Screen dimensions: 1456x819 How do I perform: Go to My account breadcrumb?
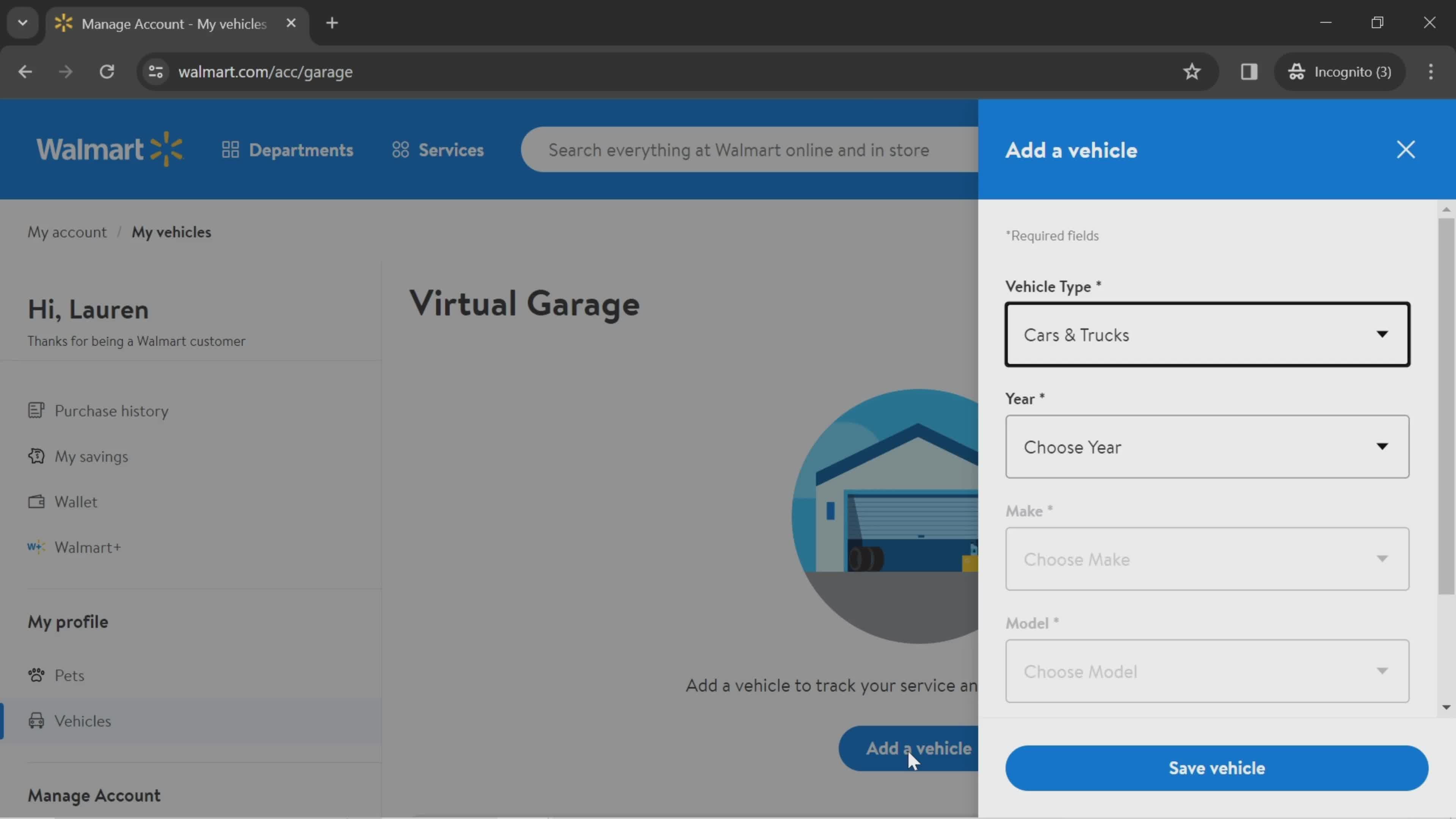(67, 232)
